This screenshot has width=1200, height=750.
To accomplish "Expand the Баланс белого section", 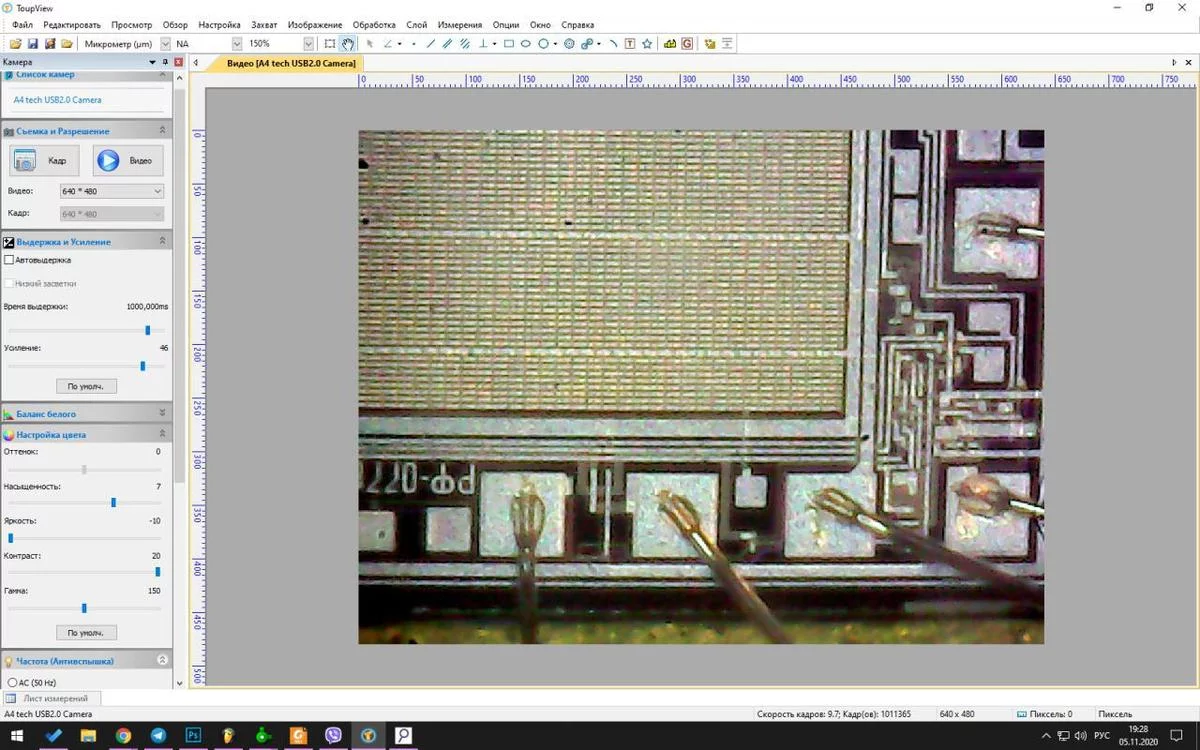I will (x=162, y=413).
